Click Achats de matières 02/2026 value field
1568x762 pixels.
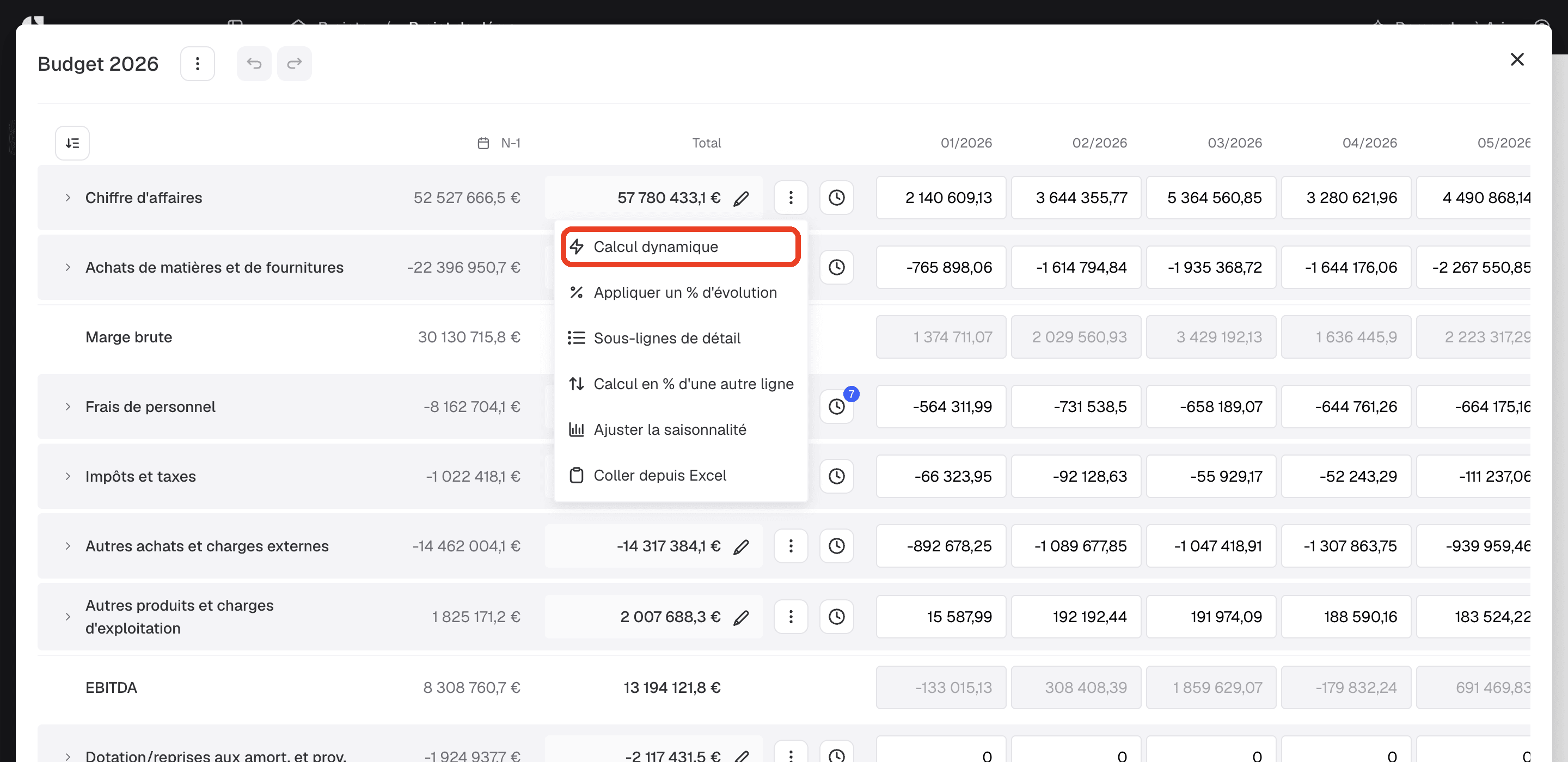coord(1076,267)
